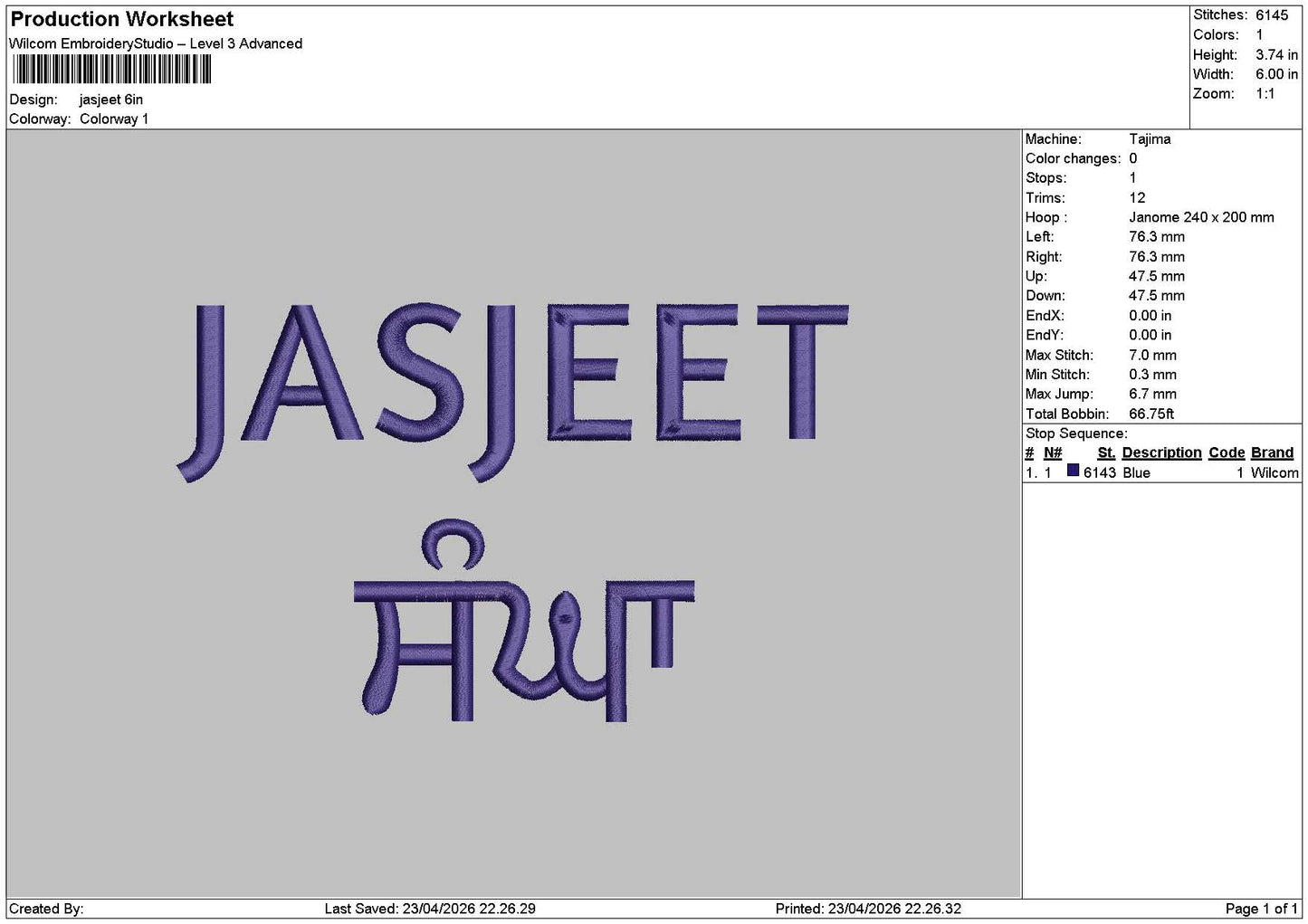Click the Height value '3.74 in'

coord(1276,54)
